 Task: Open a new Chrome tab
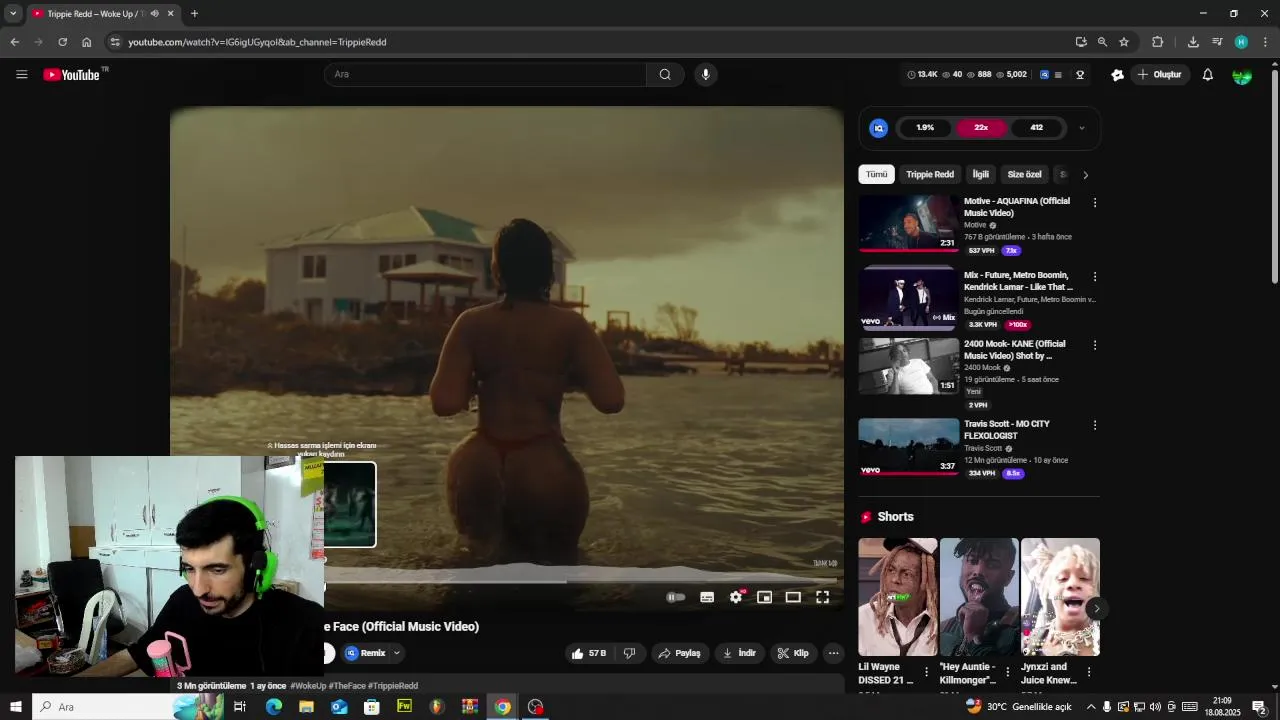[194, 14]
